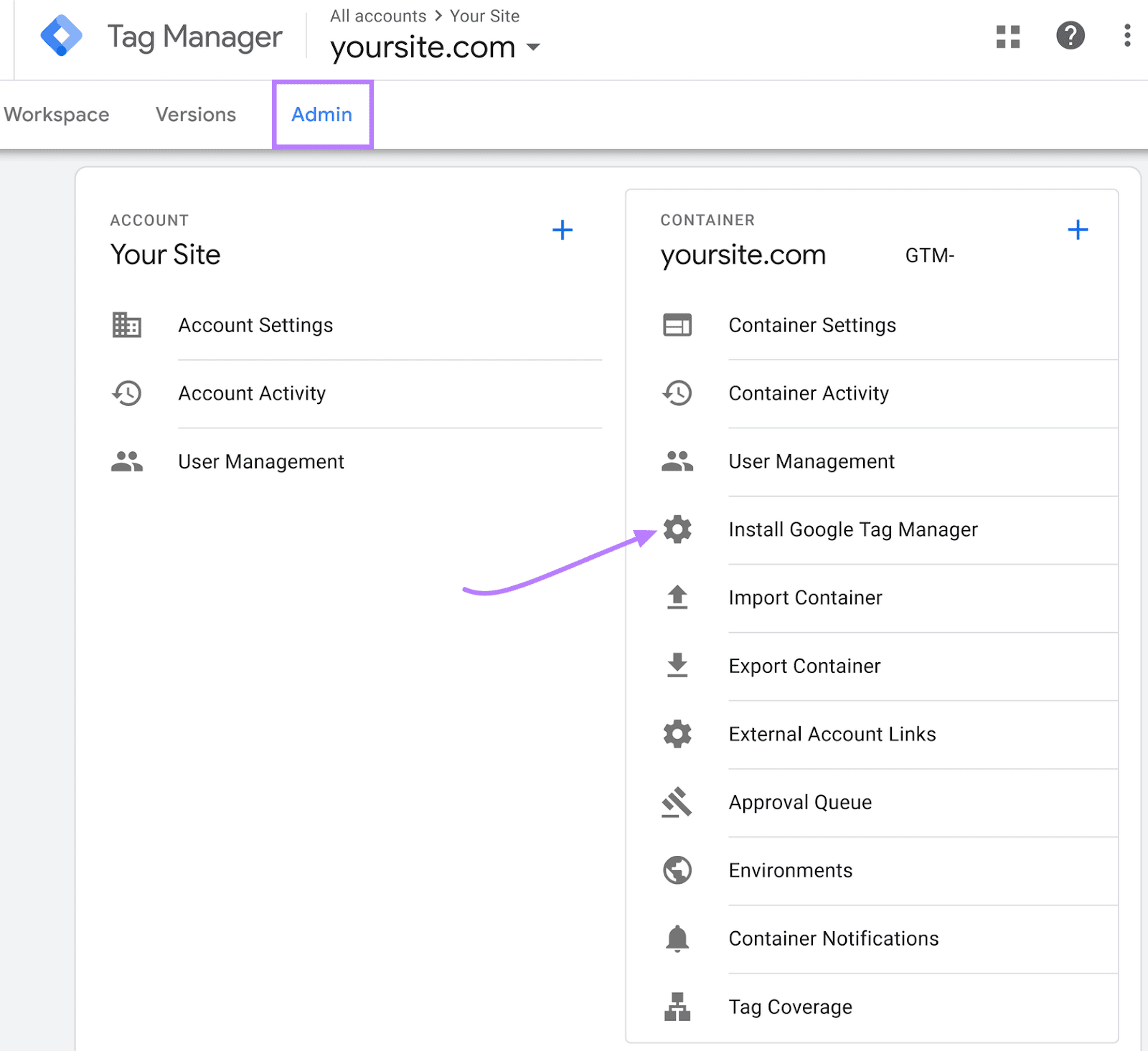Viewport: 1148px width, 1051px height.
Task: Go to All accounts breadcrumb
Action: click(378, 16)
